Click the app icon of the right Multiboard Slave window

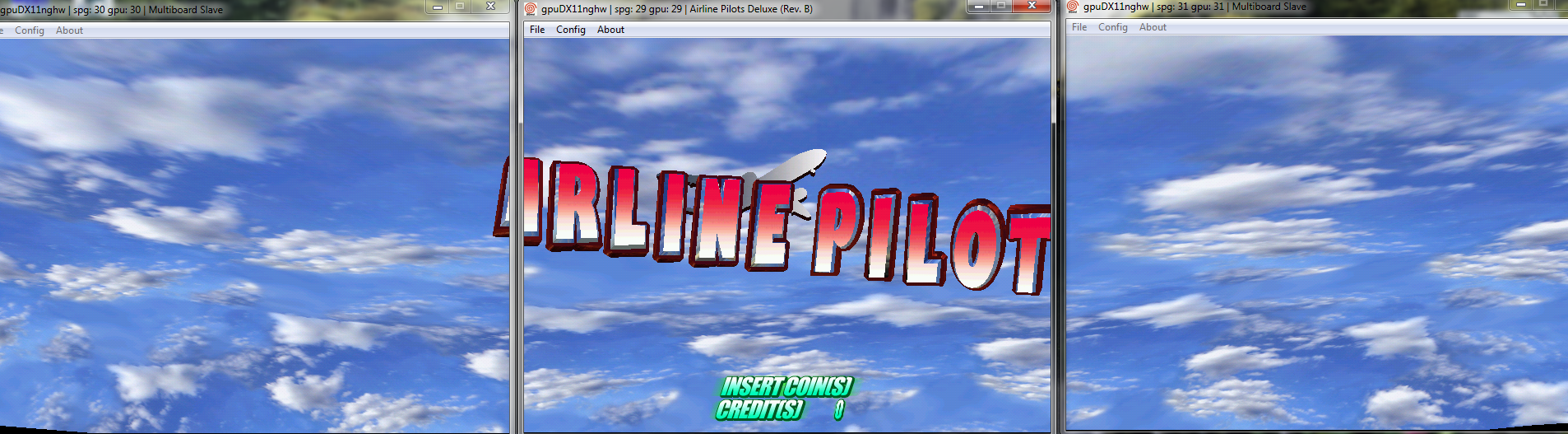pyautogui.click(x=1073, y=7)
